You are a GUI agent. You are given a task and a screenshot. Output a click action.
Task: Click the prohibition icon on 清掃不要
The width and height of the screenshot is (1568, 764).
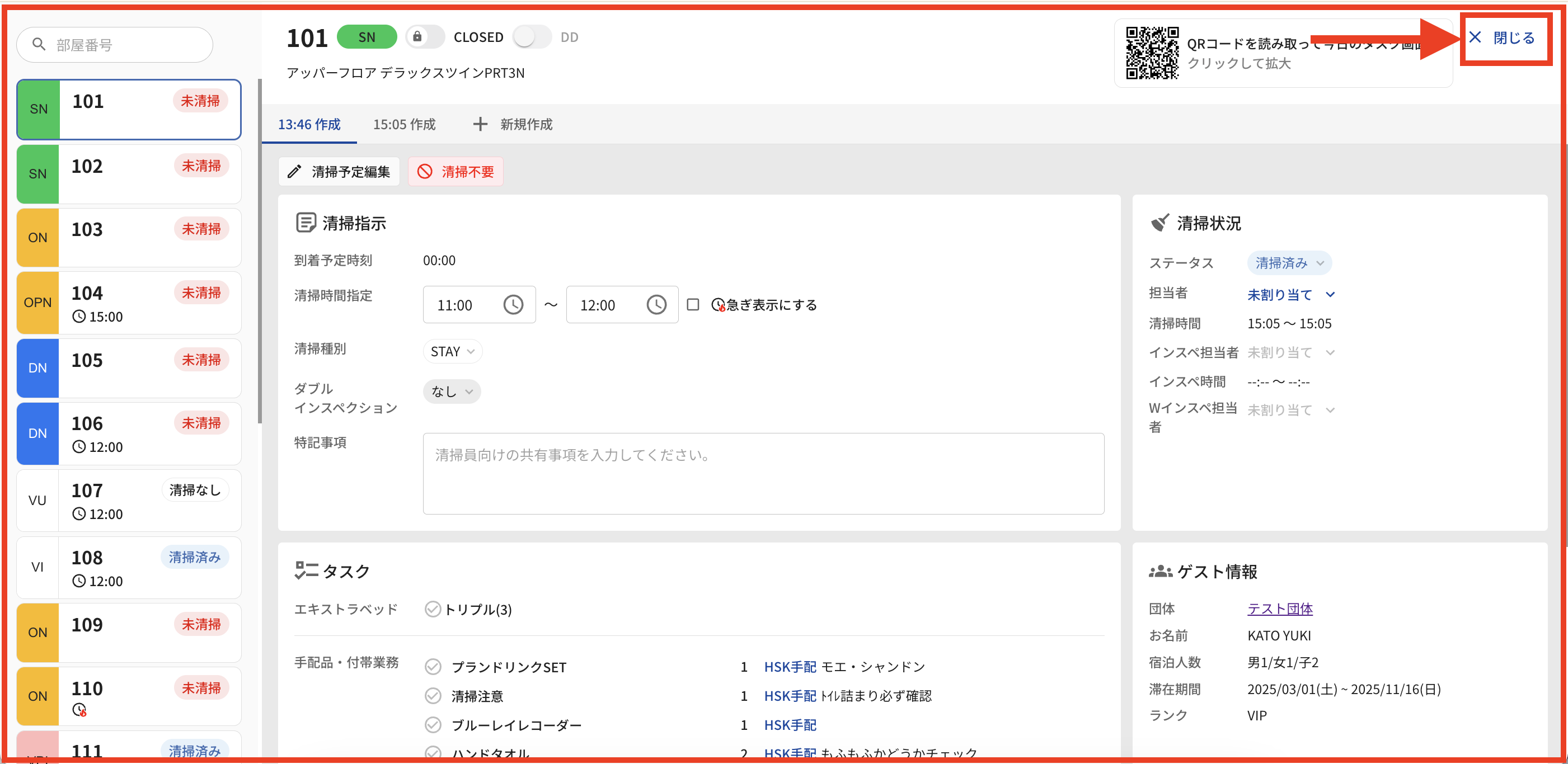pyautogui.click(x=425, y=172)
